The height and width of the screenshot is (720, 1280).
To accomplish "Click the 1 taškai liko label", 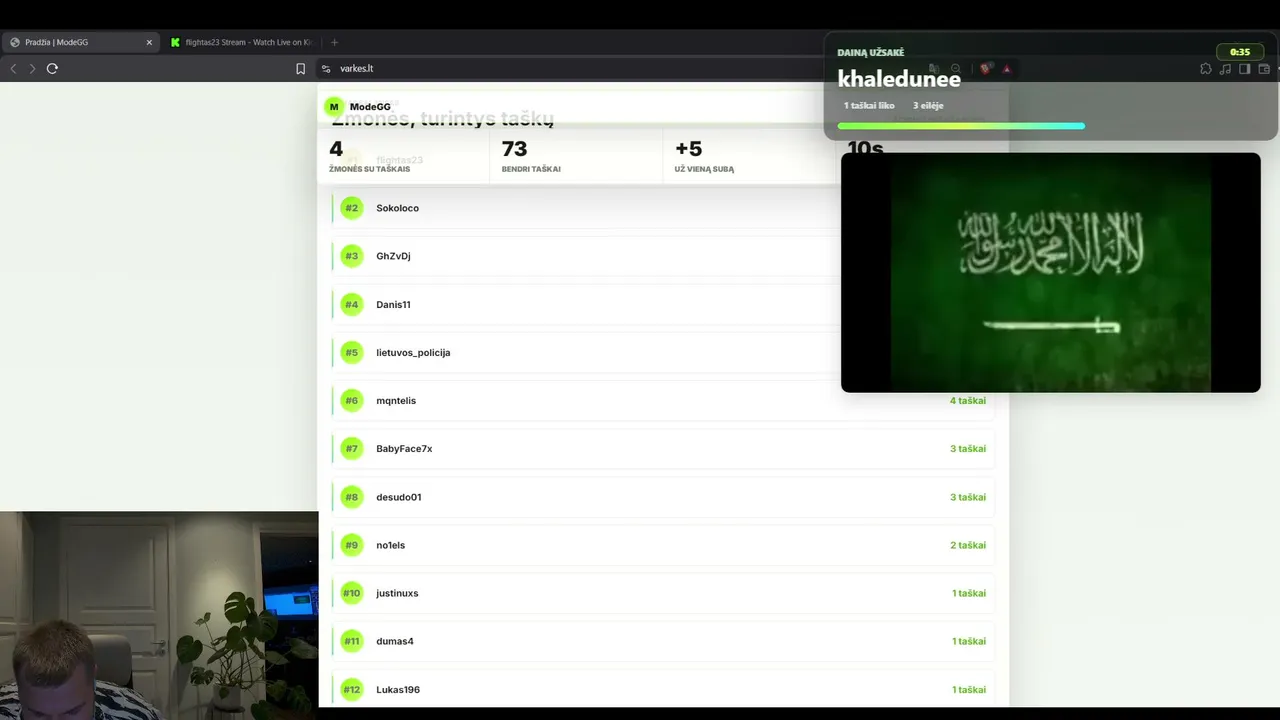I will click(869, 105).
